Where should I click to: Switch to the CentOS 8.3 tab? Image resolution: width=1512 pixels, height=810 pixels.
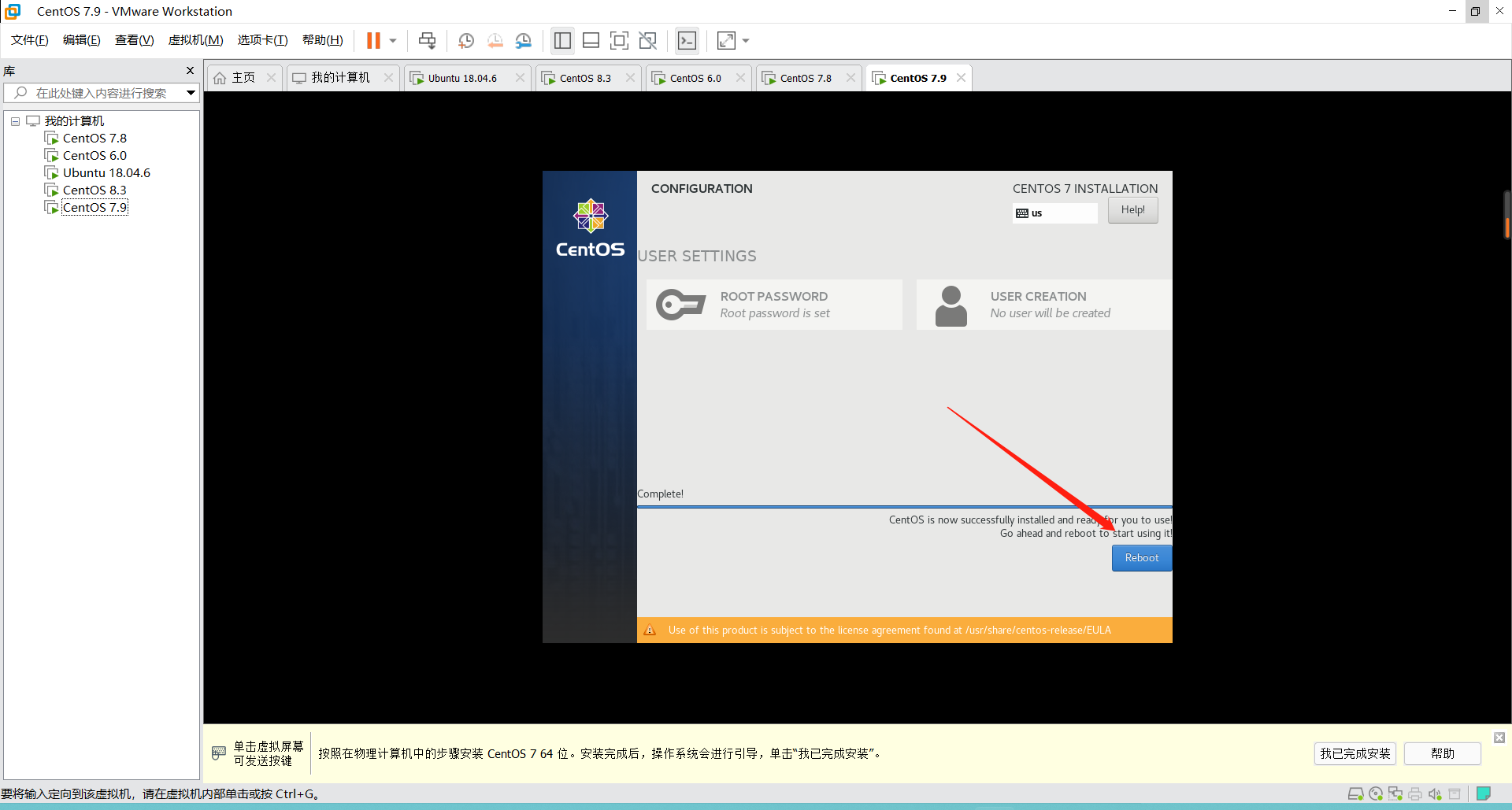[585, 78]
